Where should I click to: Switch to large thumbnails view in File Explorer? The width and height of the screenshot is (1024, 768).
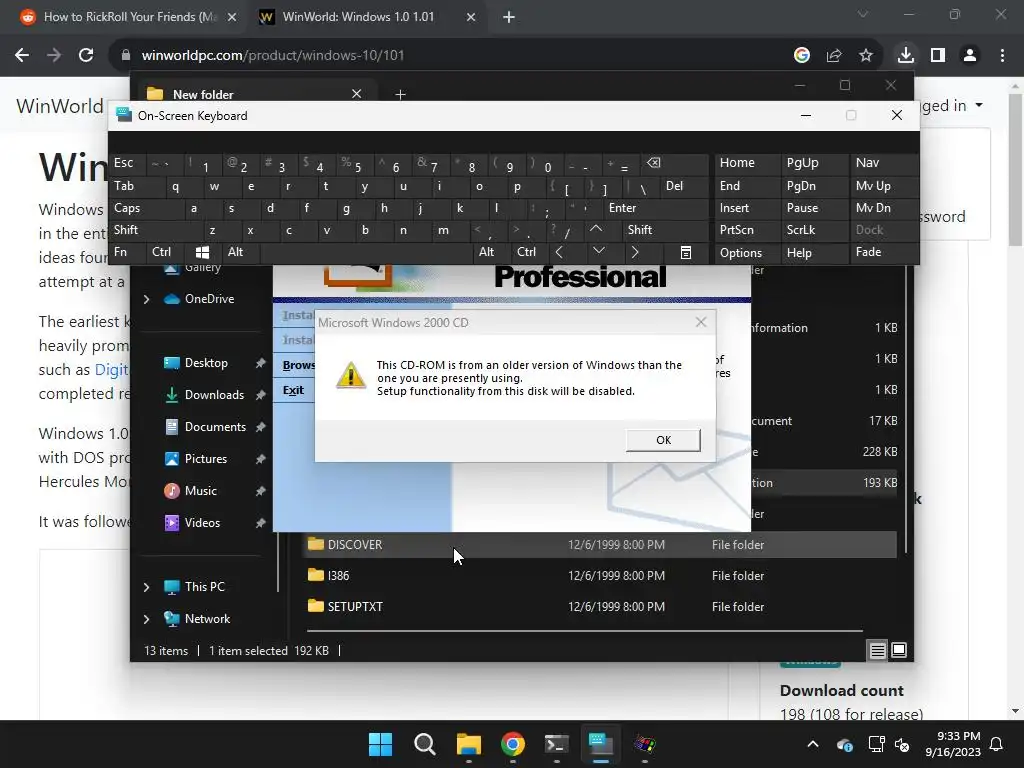pyautogui.click(x=899, y=650)
